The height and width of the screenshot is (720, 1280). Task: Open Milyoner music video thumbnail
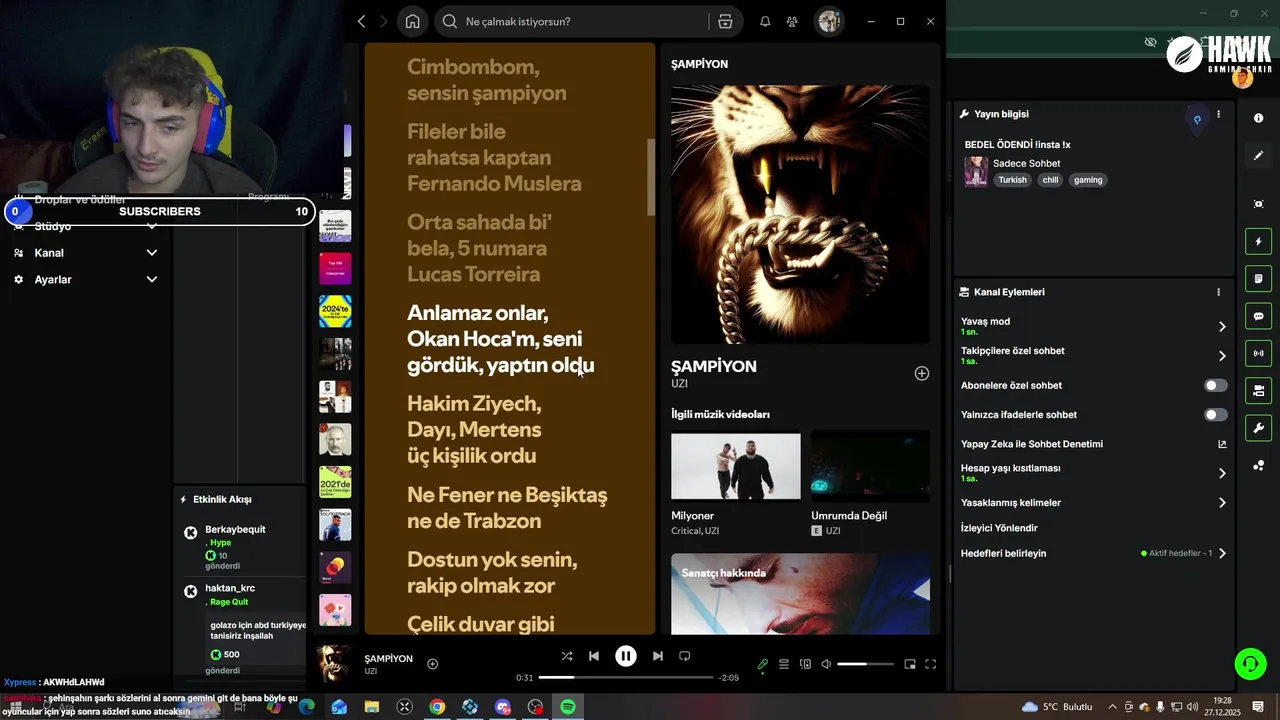pyautogui.click(x=736, y=466)
